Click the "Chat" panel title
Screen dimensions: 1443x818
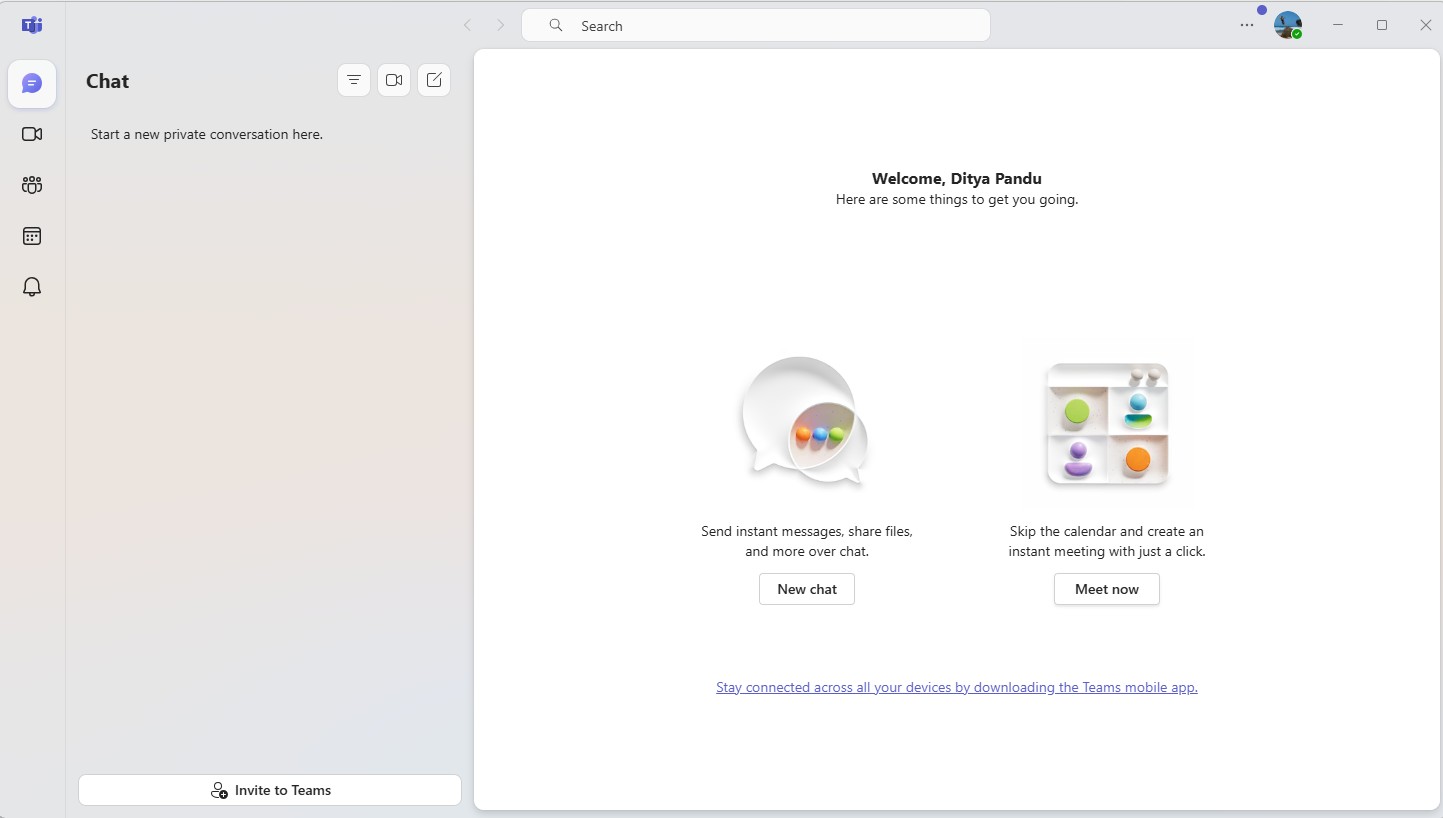click(x=108, y=81)
